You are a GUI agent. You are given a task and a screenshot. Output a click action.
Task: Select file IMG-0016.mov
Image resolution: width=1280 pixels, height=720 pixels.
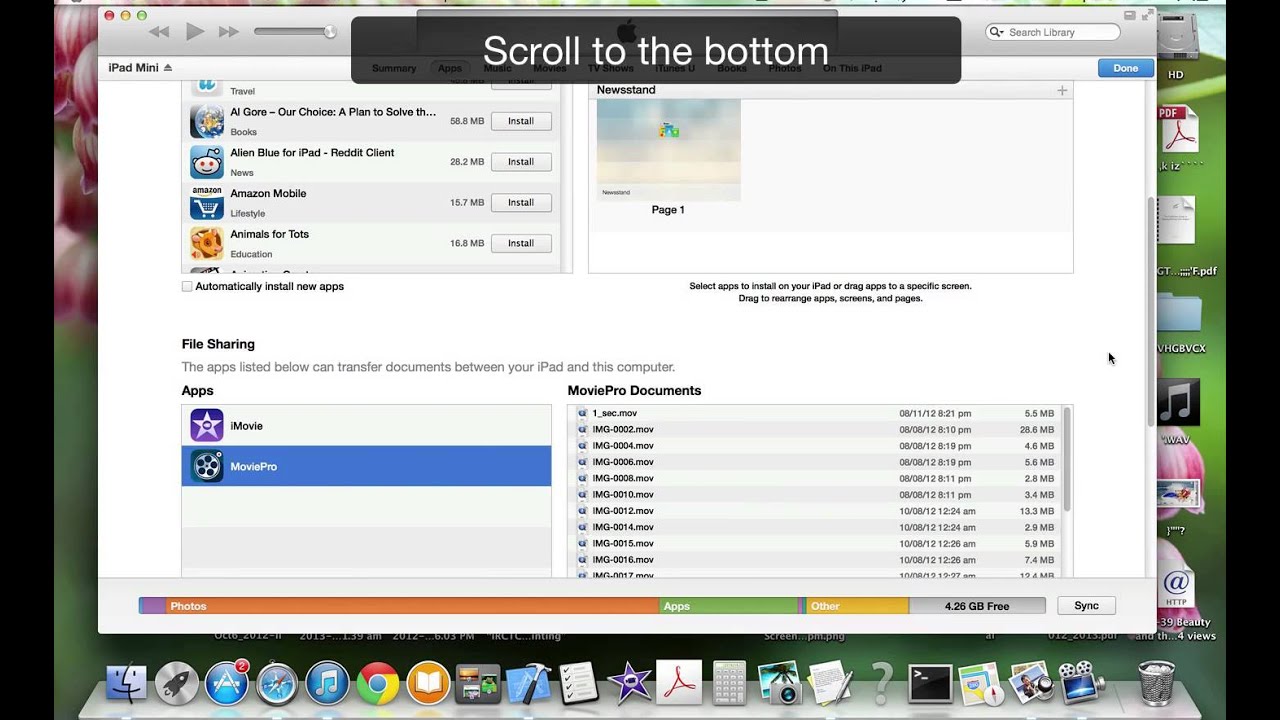tap(819, 560)
